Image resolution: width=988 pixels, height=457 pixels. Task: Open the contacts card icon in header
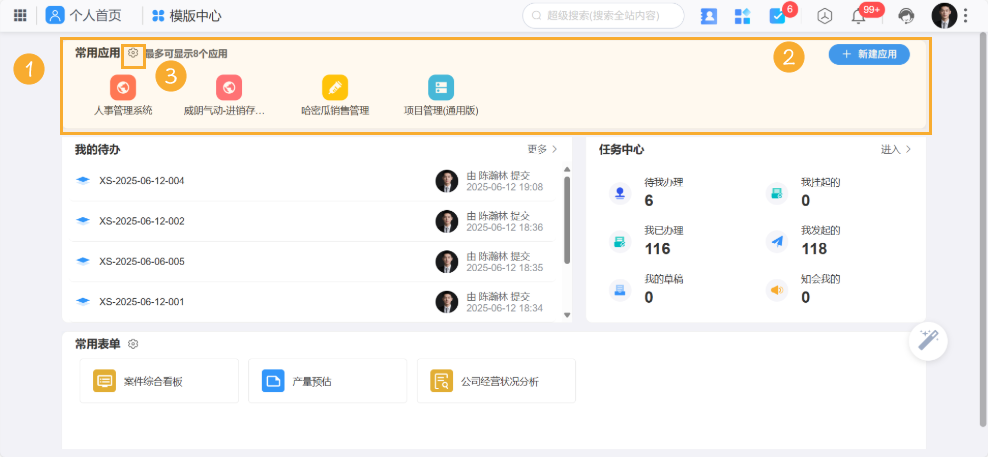709,16
